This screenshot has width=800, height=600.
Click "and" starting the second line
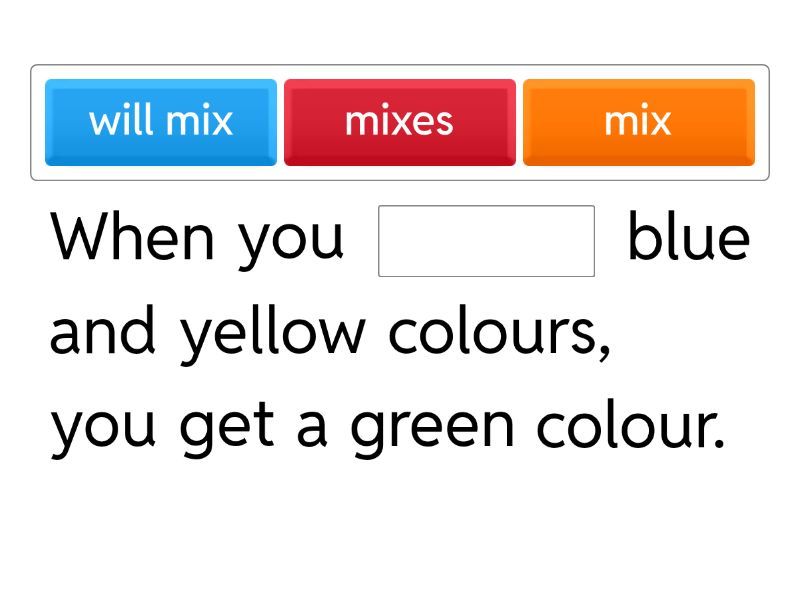tap(102, 332)
